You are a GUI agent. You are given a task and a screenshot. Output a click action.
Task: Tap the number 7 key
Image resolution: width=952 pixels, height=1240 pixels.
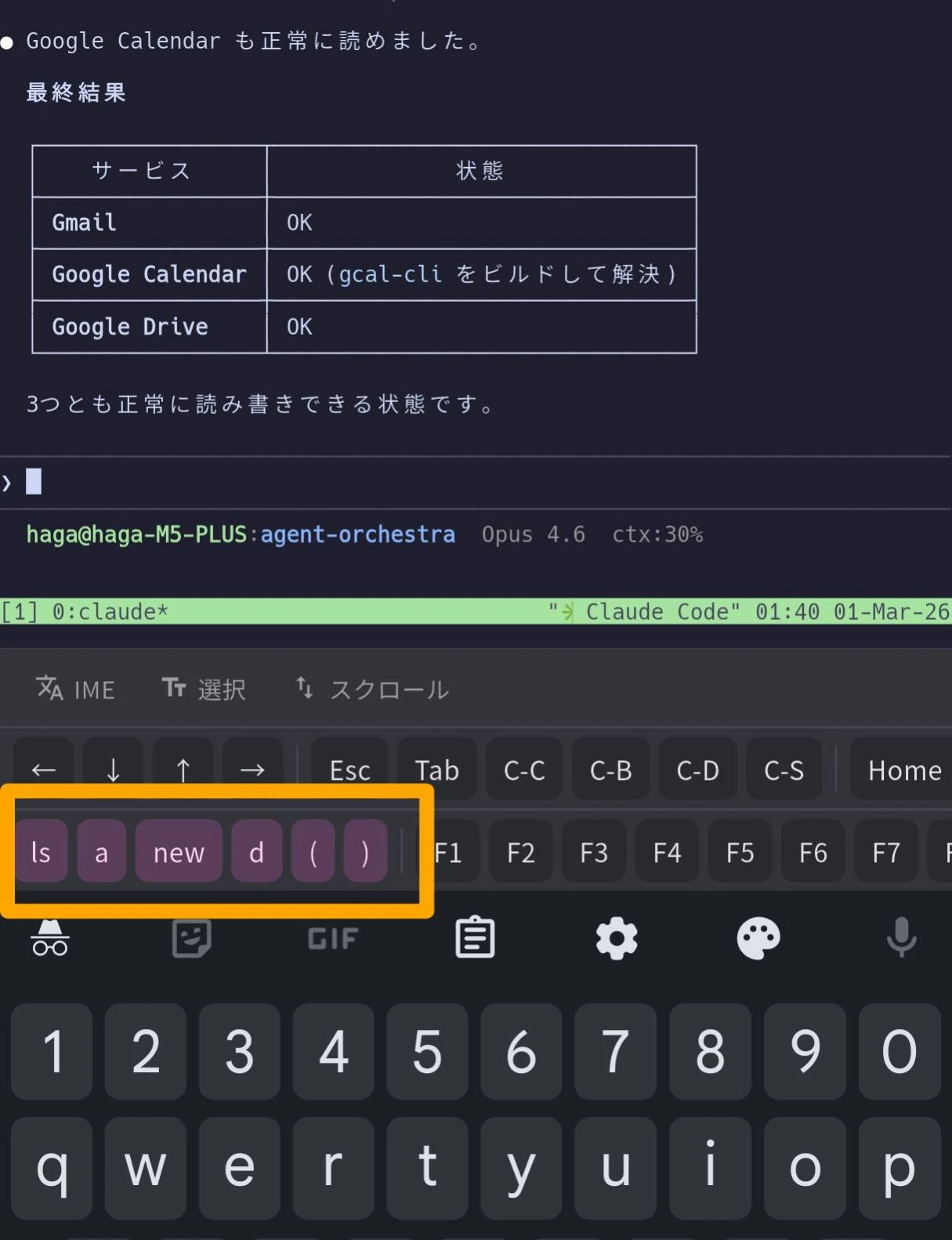616,1051
